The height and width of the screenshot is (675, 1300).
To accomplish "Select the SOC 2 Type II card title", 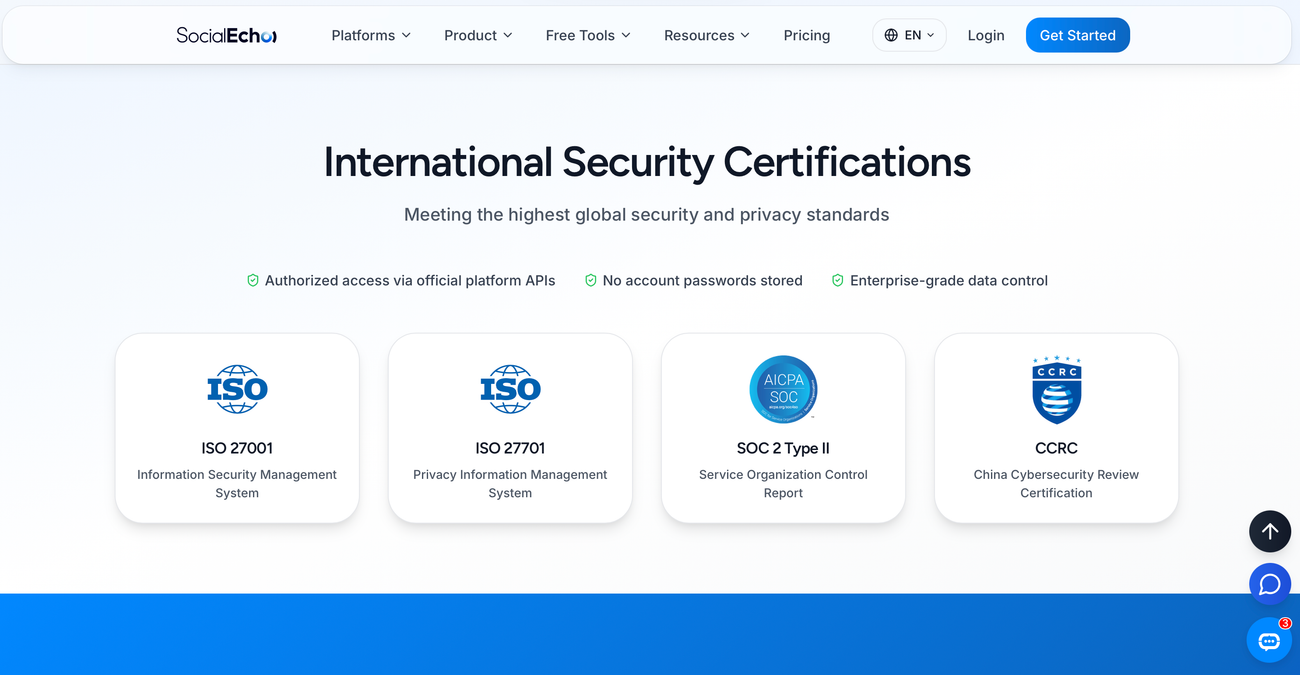I will [x=784, y=448].
